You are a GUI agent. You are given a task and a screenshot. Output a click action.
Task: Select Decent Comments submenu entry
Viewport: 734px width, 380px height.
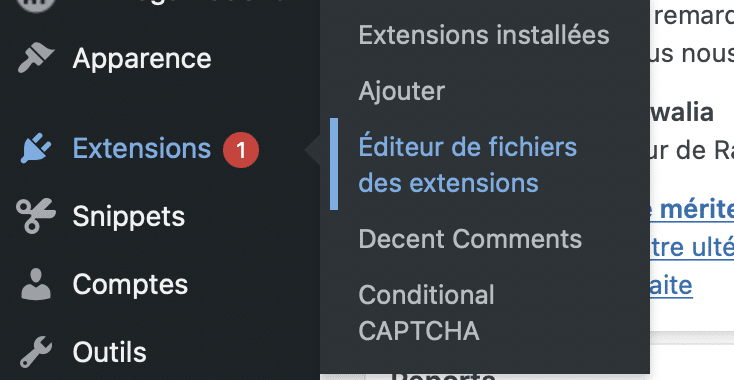(x=470, y=239)
